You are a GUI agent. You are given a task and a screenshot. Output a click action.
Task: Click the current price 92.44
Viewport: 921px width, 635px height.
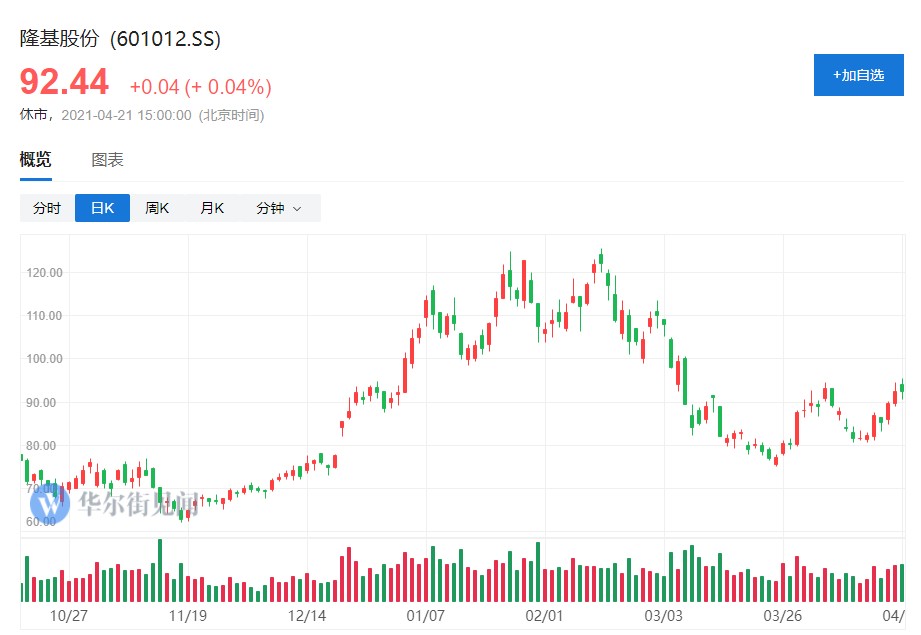click(65, 82)
